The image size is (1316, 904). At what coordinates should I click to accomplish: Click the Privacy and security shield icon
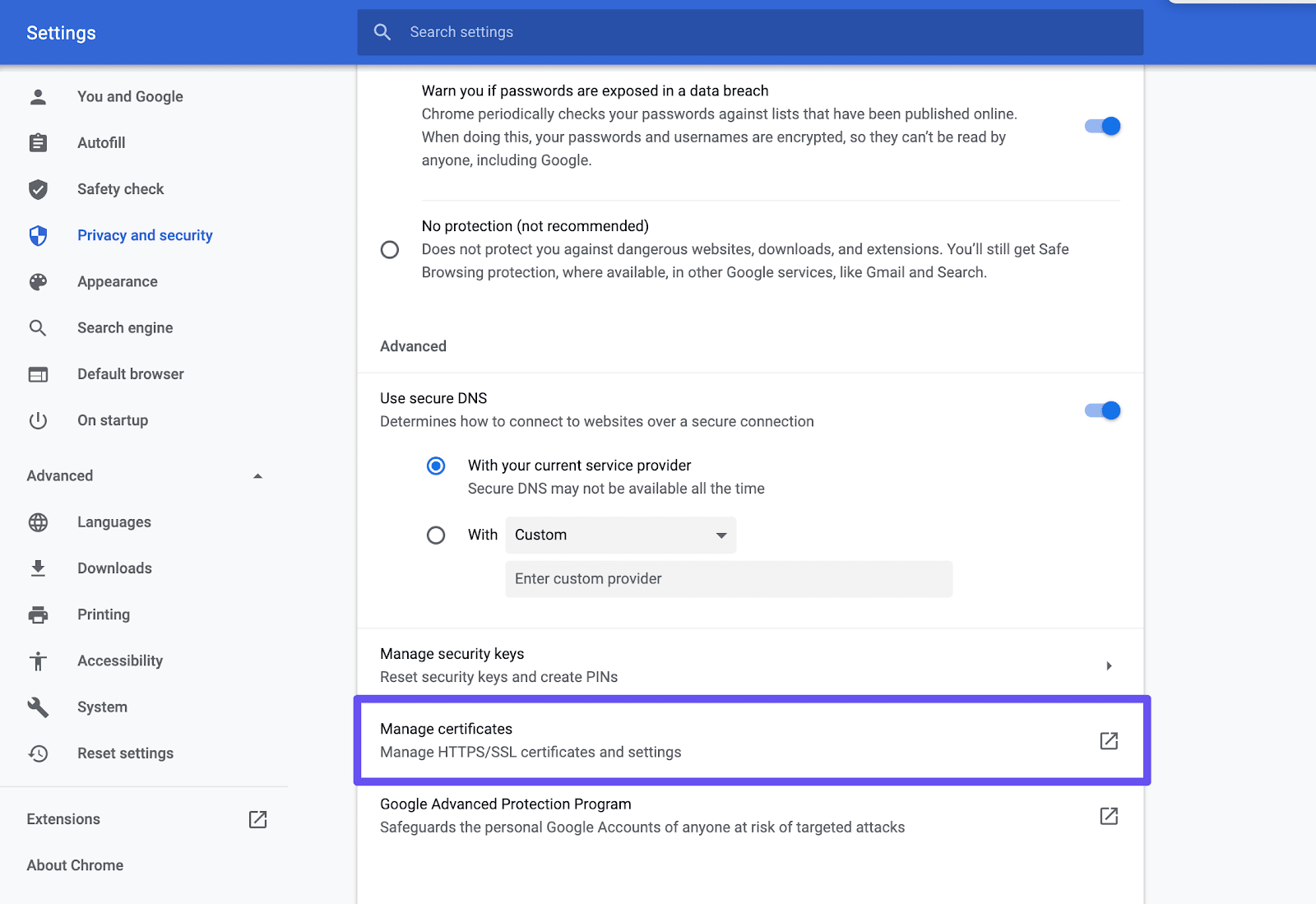coord(38,235)
